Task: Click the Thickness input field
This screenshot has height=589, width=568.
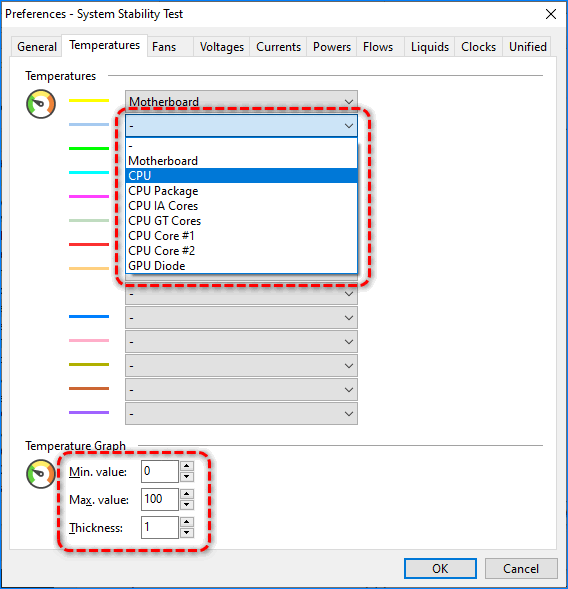Action: click(x=160, y=527)
